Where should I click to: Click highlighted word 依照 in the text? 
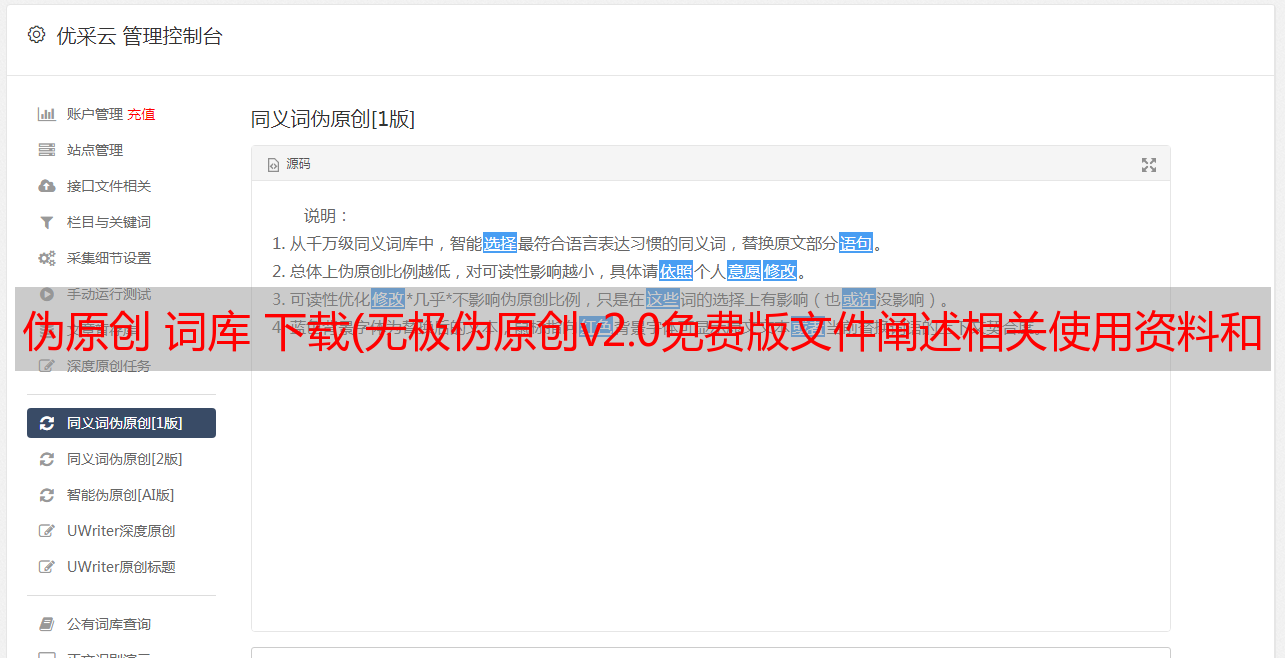pos(676,271)
